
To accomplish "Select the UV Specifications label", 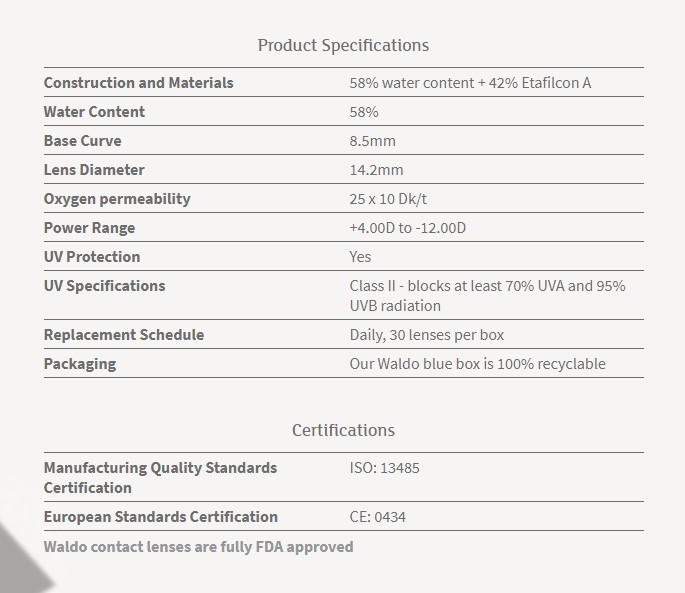I will (104, 286).
